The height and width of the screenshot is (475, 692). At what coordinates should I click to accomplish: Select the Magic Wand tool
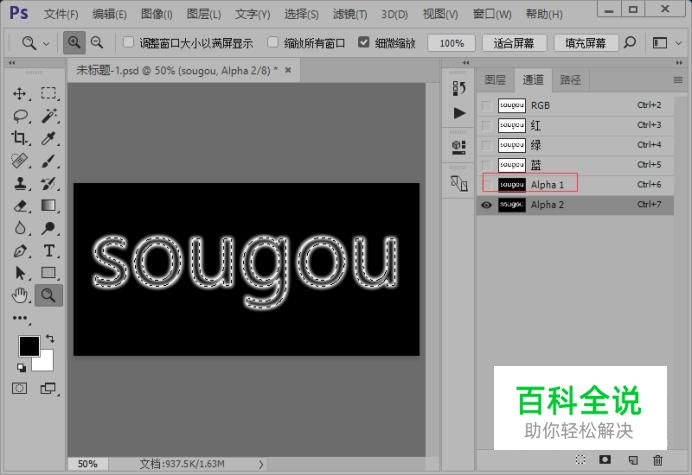[x=49, y=116]
